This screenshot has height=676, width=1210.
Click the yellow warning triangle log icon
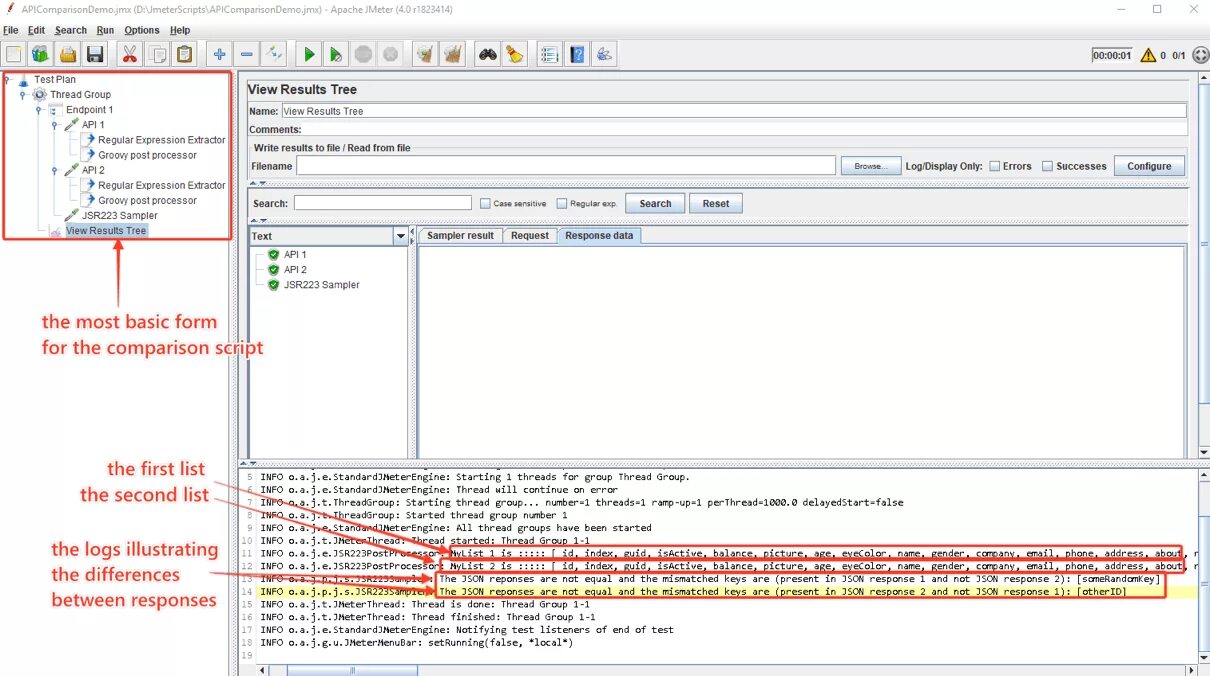coord(1147,56)
